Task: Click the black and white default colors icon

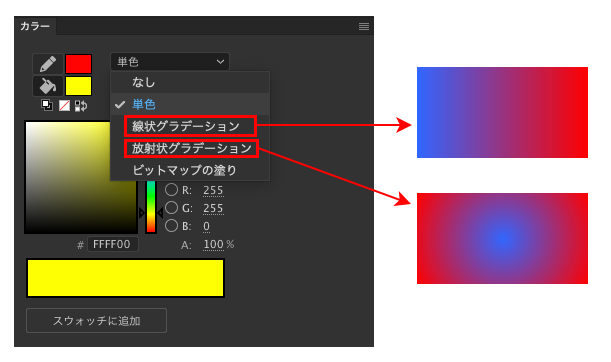Action: [x=47, y=105]
